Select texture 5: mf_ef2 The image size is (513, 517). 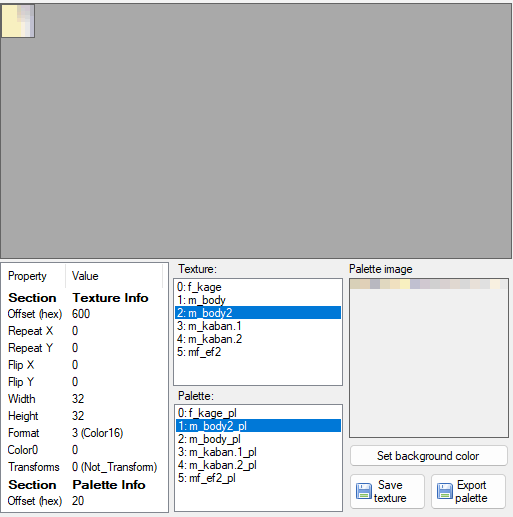[x=258, y=352]
